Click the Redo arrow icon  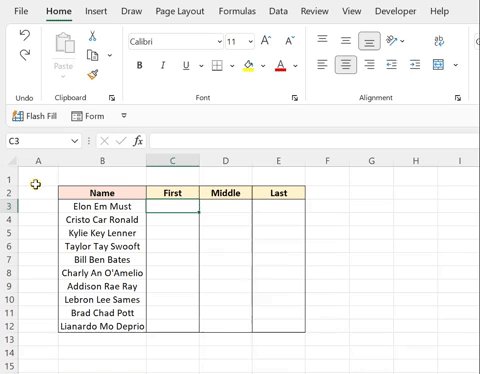click(x=25, y=55)
